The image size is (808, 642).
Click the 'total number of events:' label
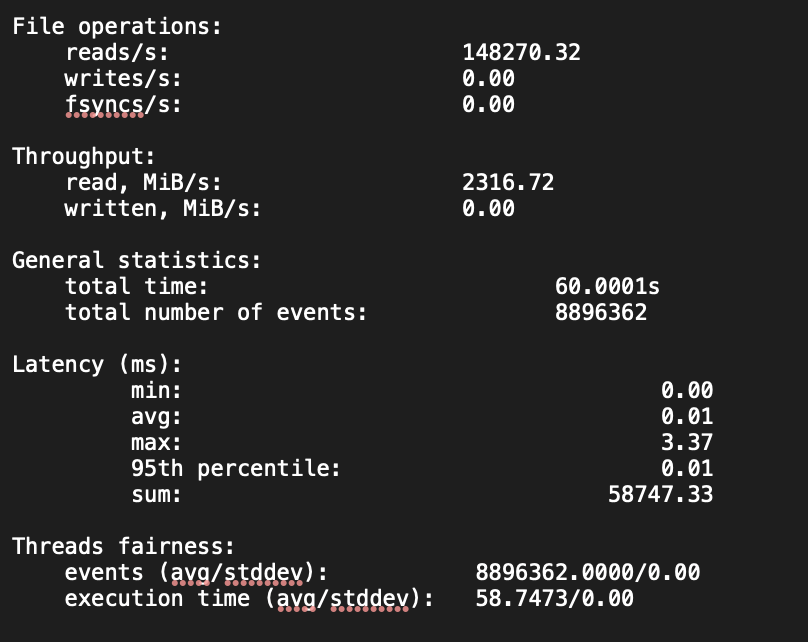pos(216,312)
